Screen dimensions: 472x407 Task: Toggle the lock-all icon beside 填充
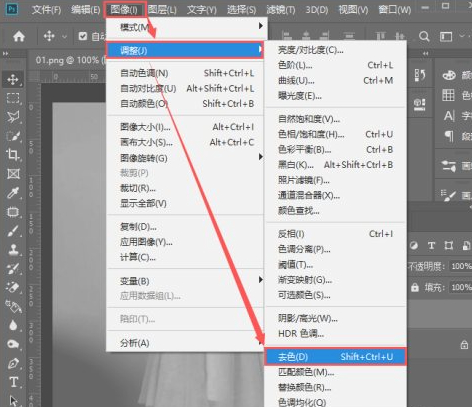[x=415, y=287]
